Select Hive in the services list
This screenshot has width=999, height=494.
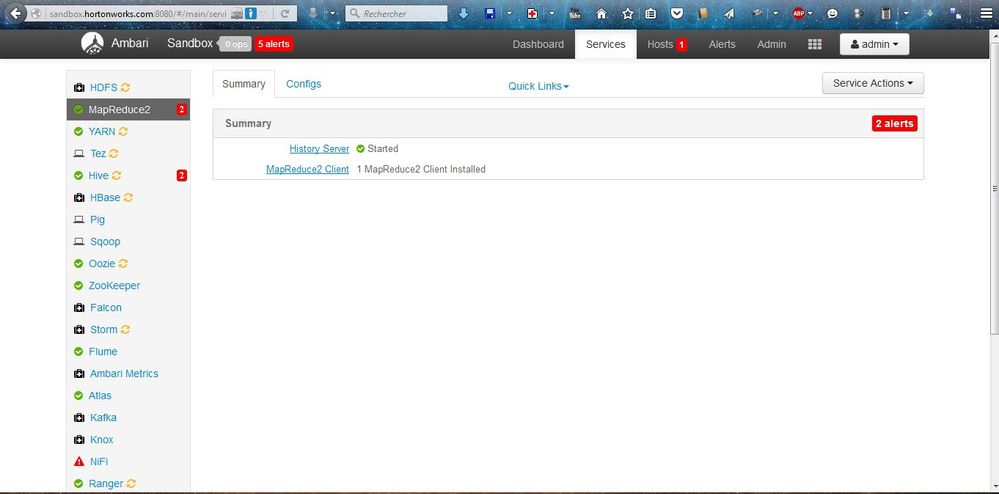(98, 175)
